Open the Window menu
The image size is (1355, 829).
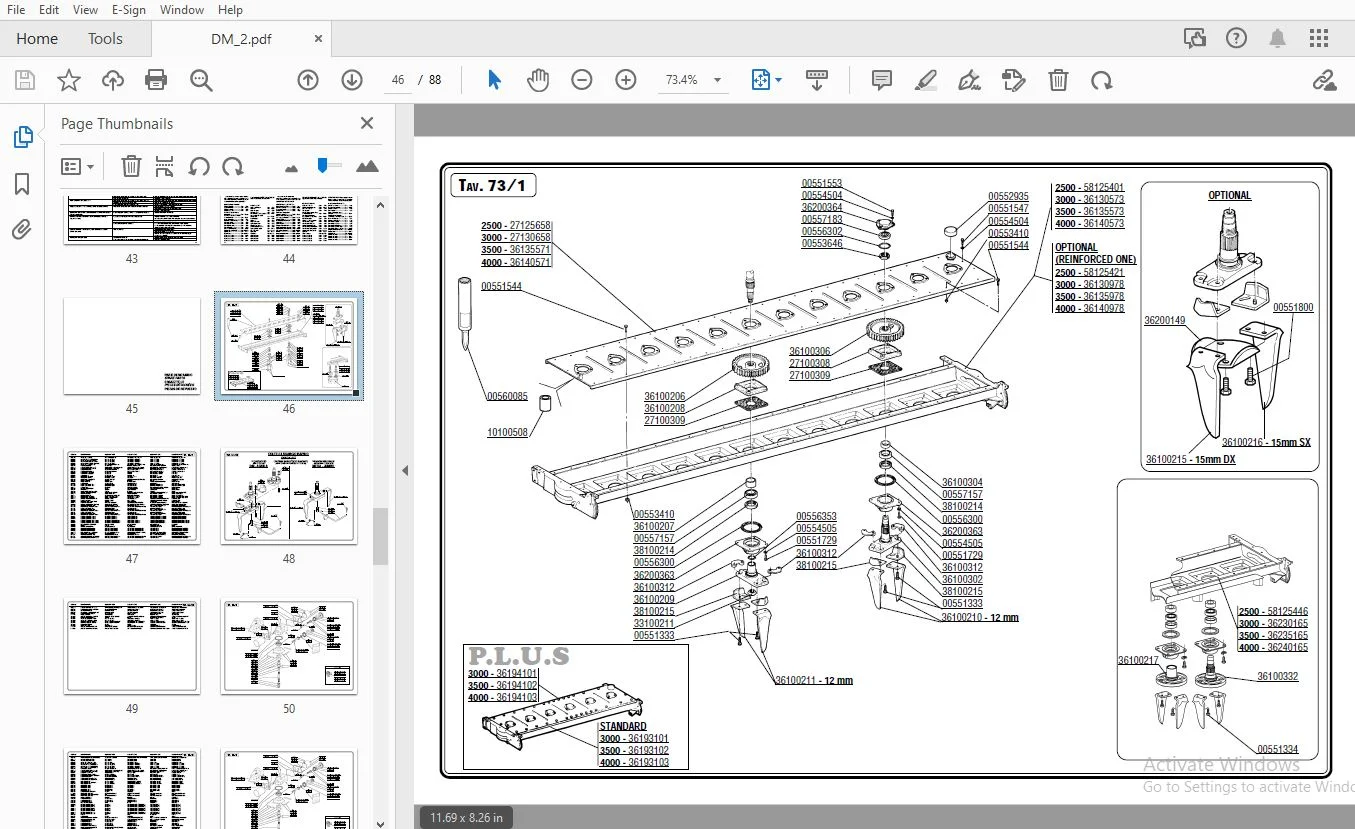point(182,10)
